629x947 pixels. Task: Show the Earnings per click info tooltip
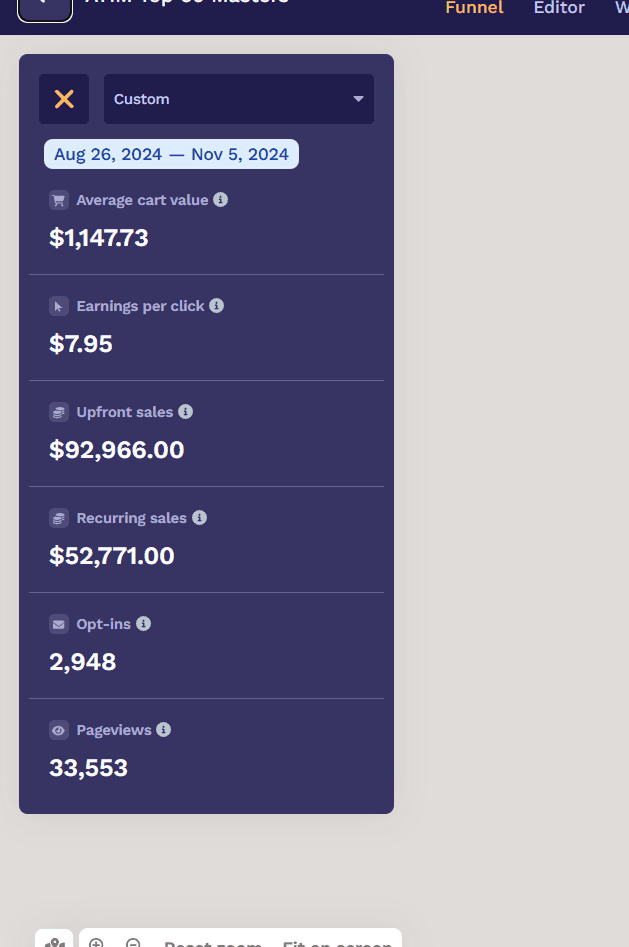pos(217,305)
